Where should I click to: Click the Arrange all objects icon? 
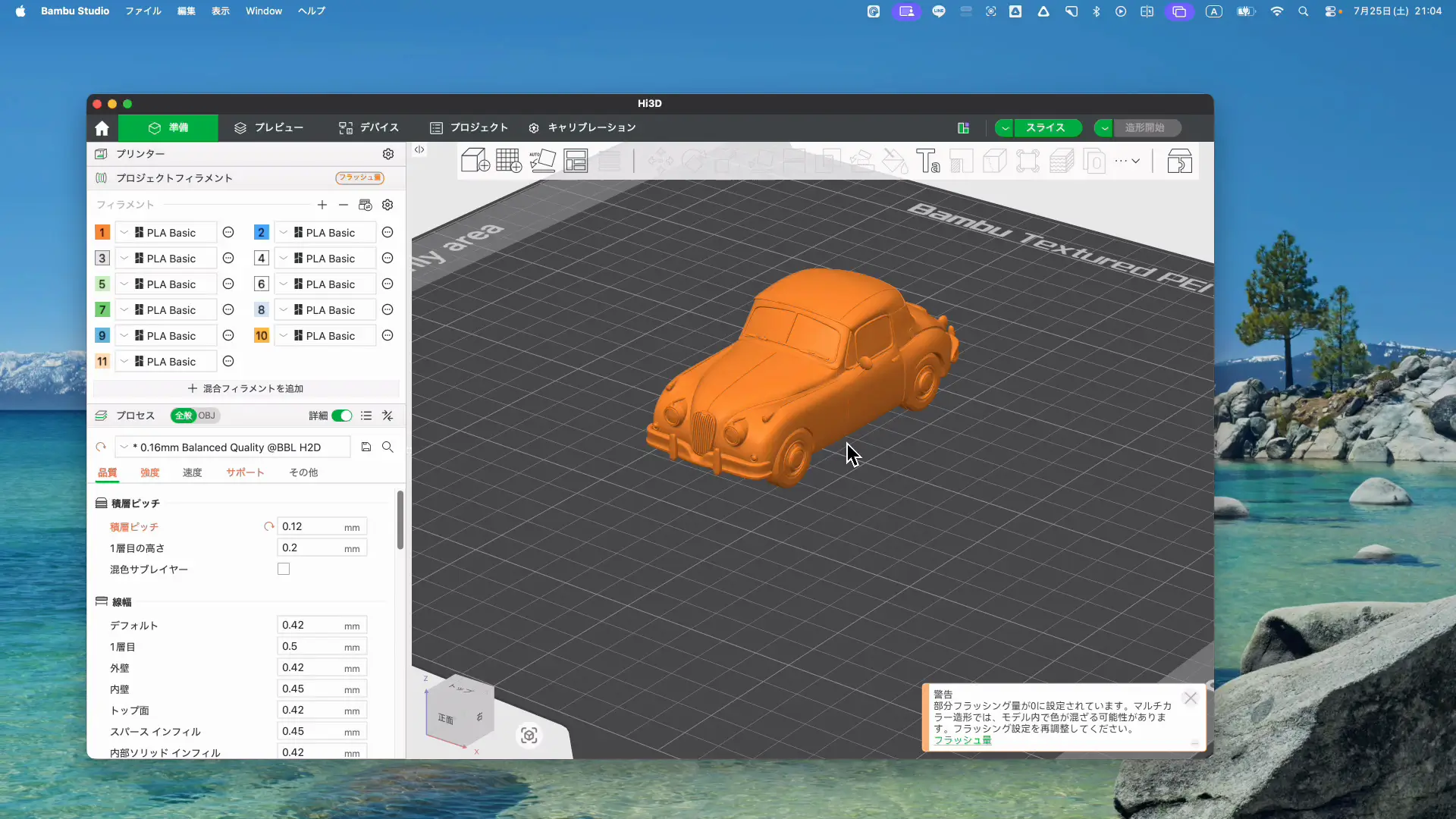pos(576,161)
